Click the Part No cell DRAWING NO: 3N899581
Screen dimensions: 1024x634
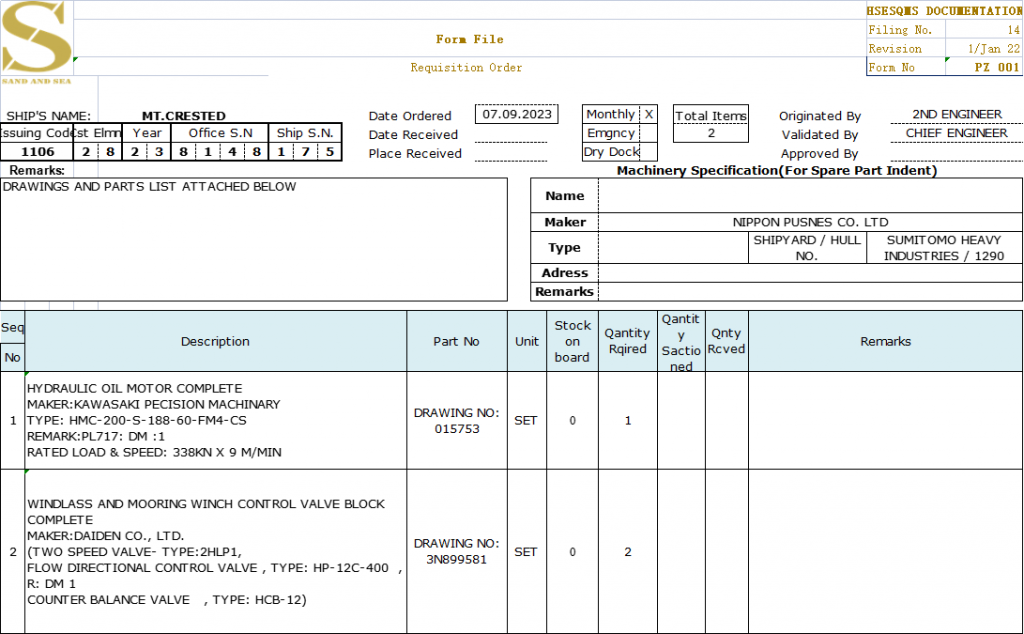456,551
